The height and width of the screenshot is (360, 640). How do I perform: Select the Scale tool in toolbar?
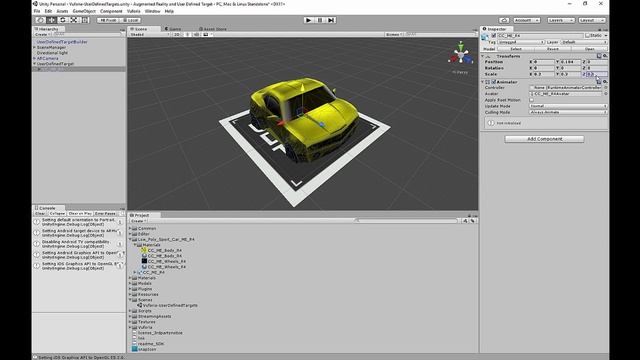pos(73,20)
